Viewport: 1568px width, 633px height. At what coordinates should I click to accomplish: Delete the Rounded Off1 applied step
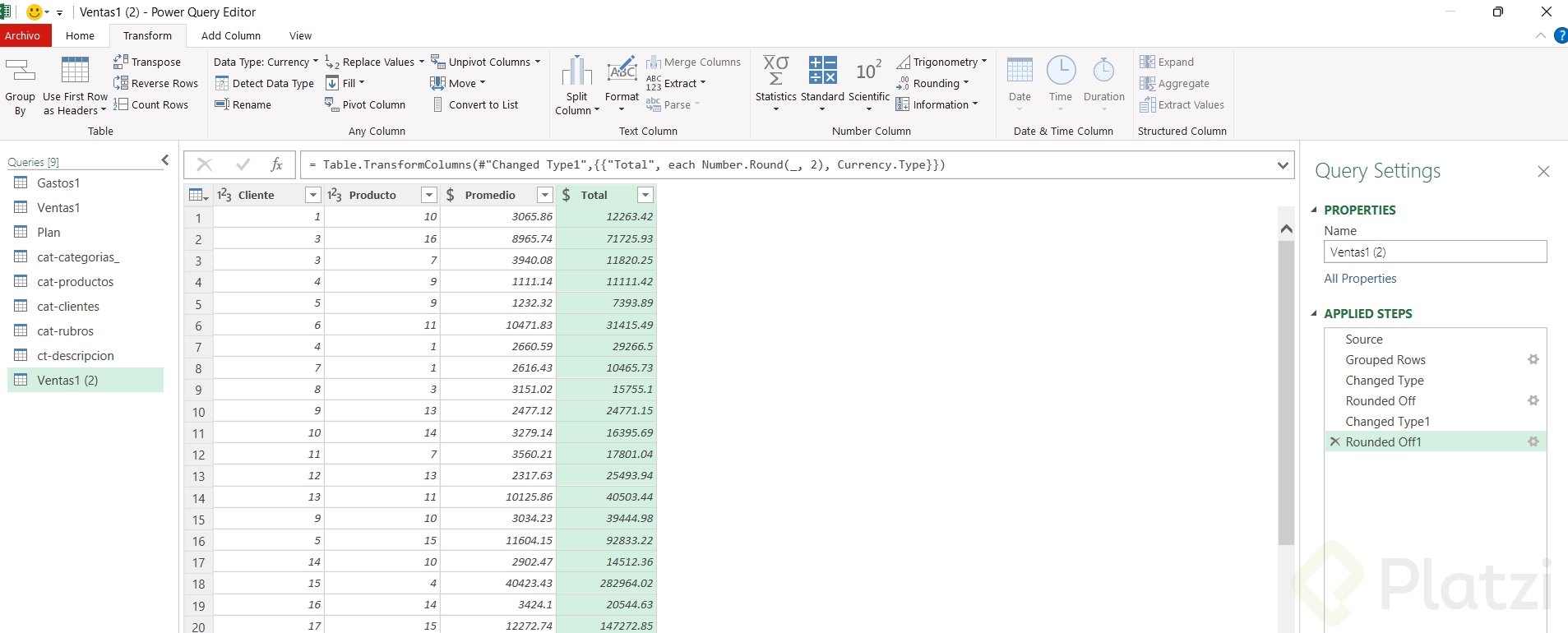pos(1334,442)
